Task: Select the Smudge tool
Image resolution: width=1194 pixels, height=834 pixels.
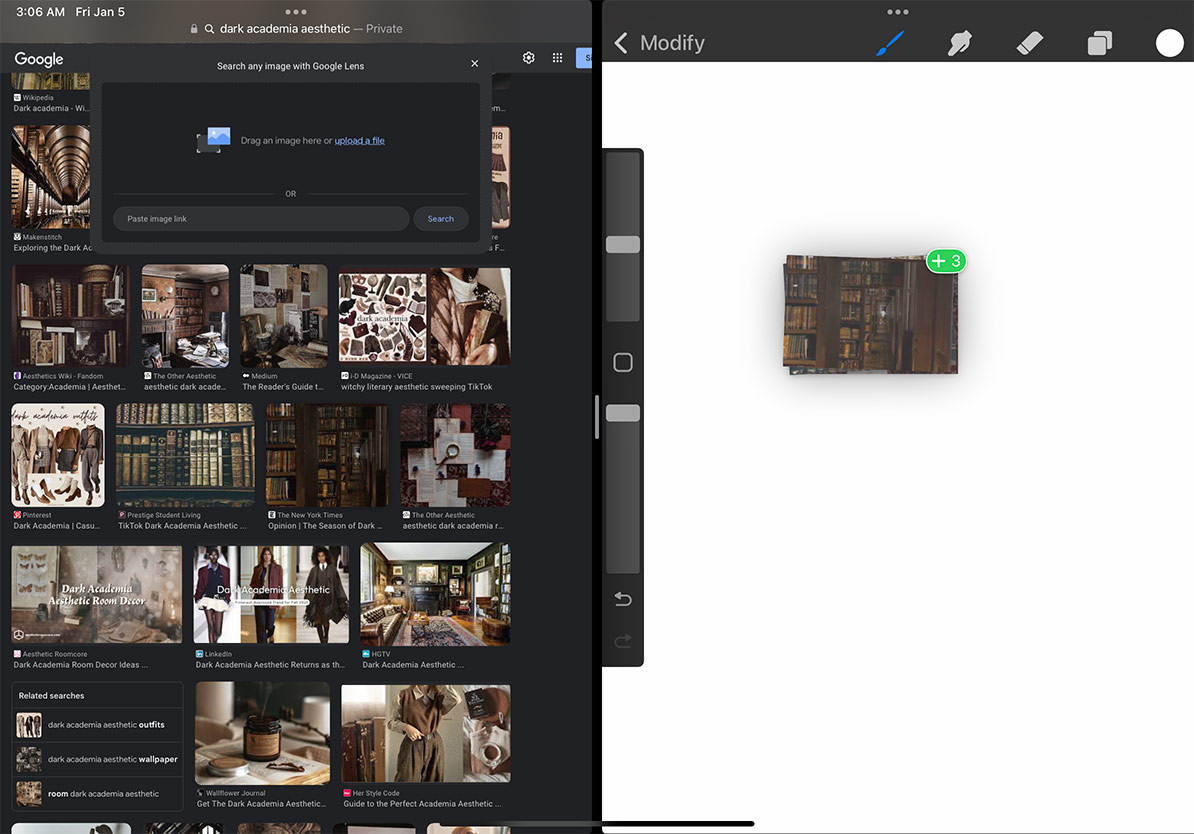Action: [x=959, y=42]
